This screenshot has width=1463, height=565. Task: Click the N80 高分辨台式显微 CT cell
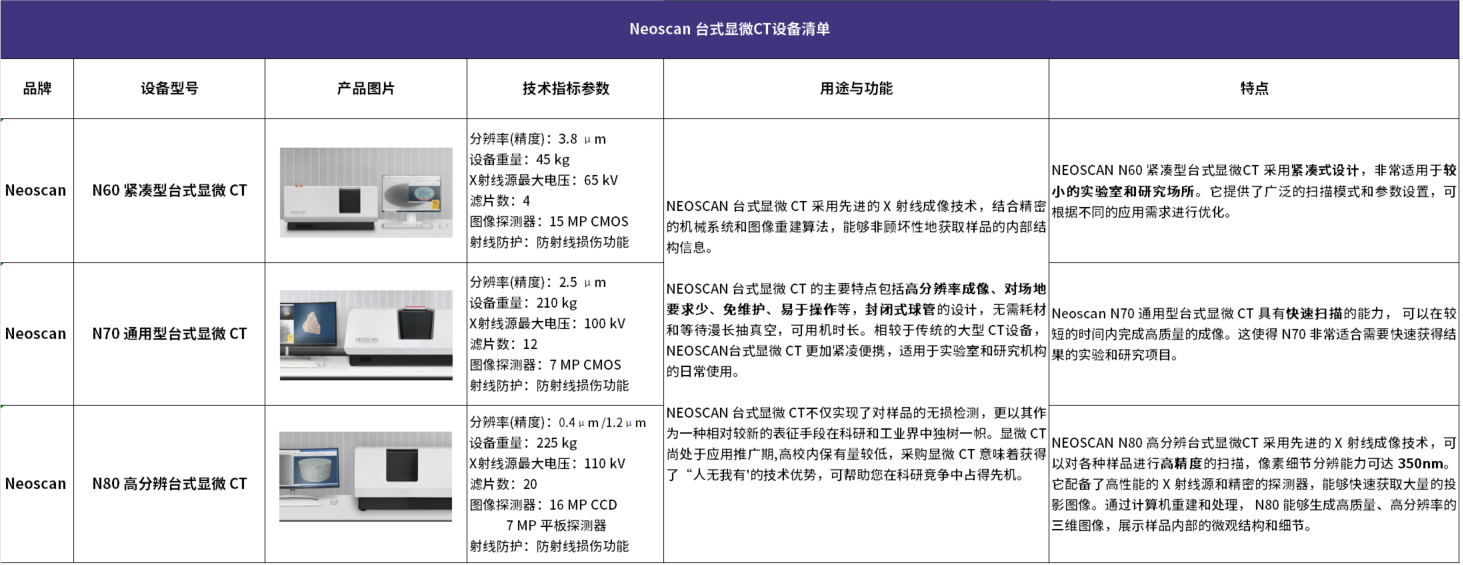169,484
